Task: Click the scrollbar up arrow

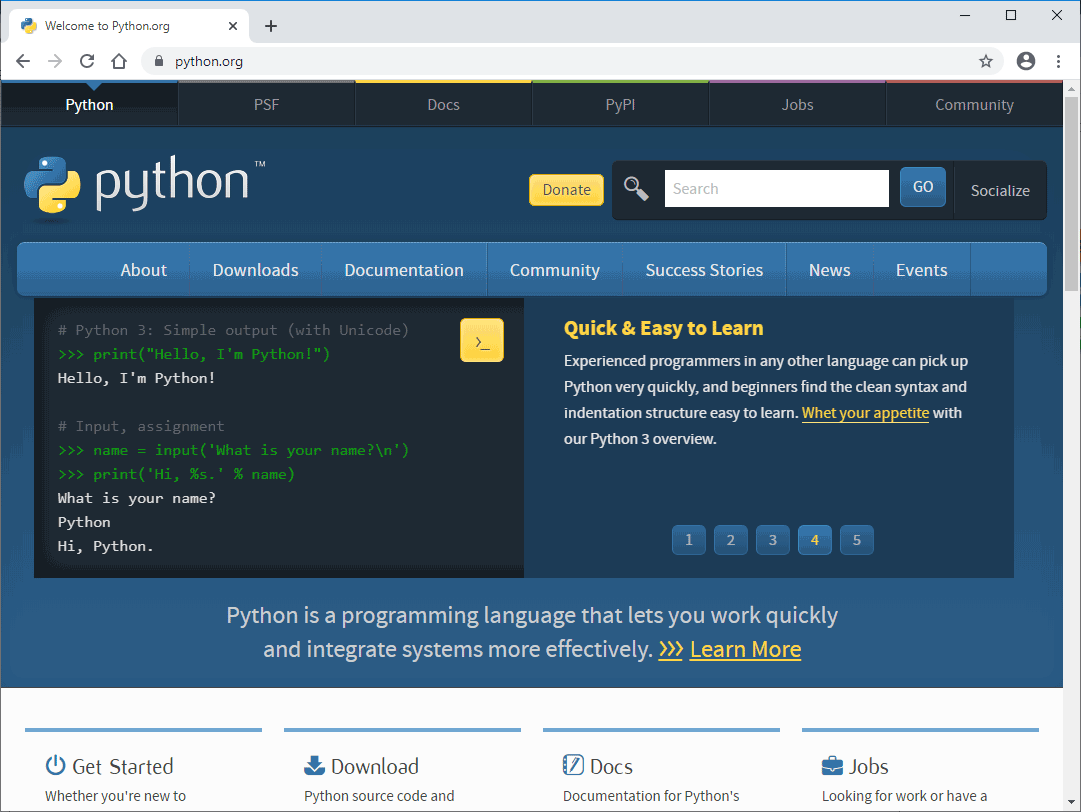Action: 1071,89
